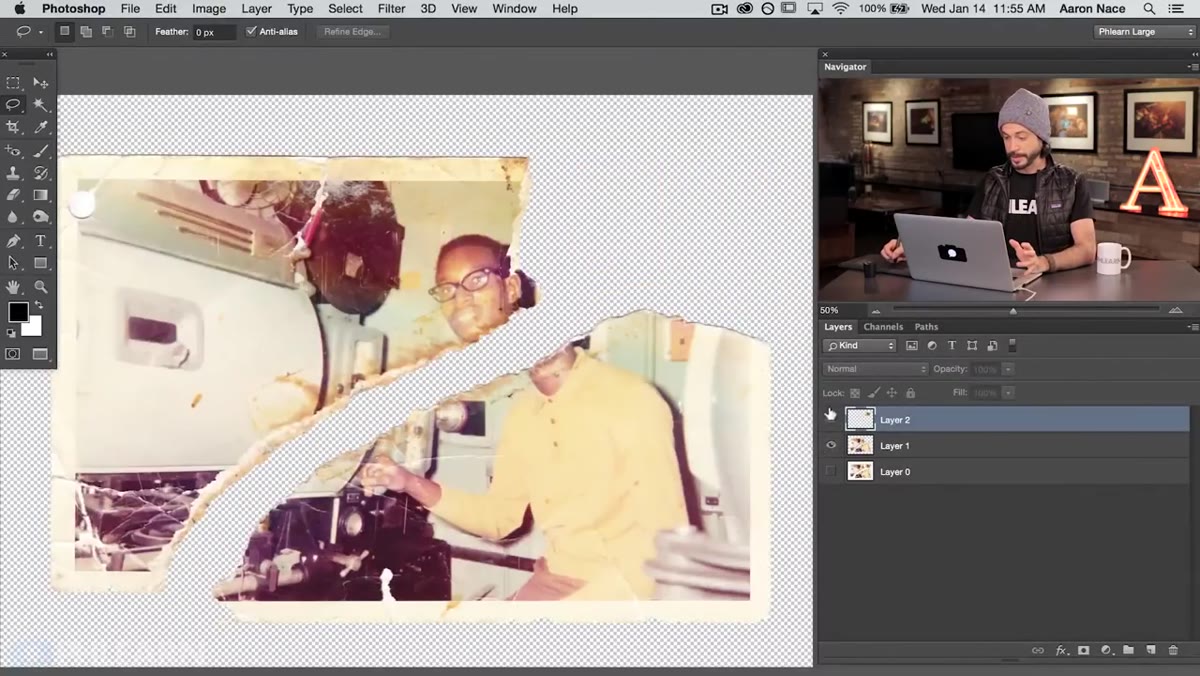This screenshot has height=676, width=1200.
Task: Select the Sponge tool
Action: (x=41, y=217)
